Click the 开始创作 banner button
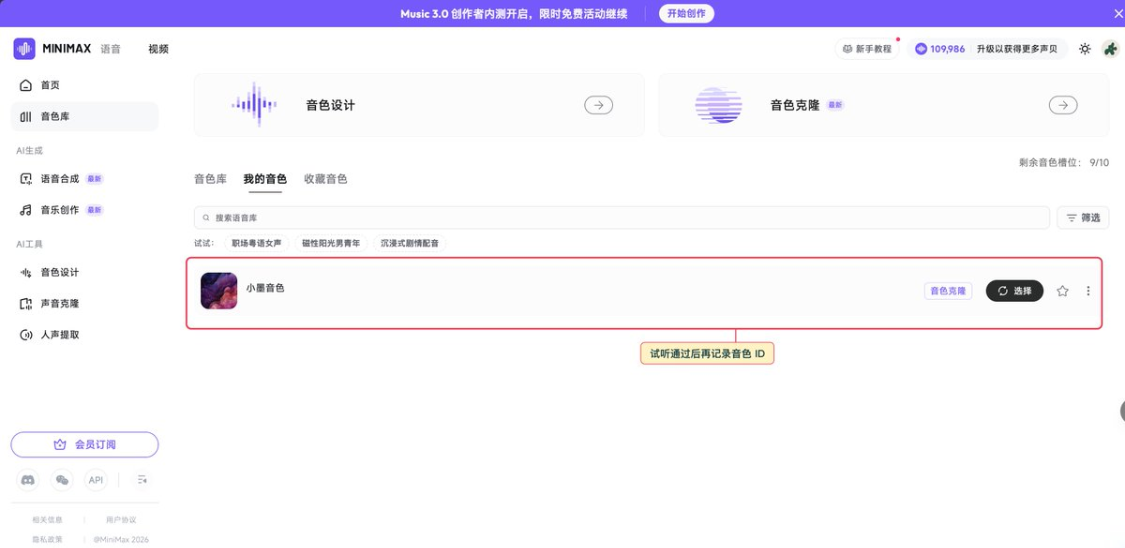Viewport: 1125px width, 548px height. tap(687, 14)
